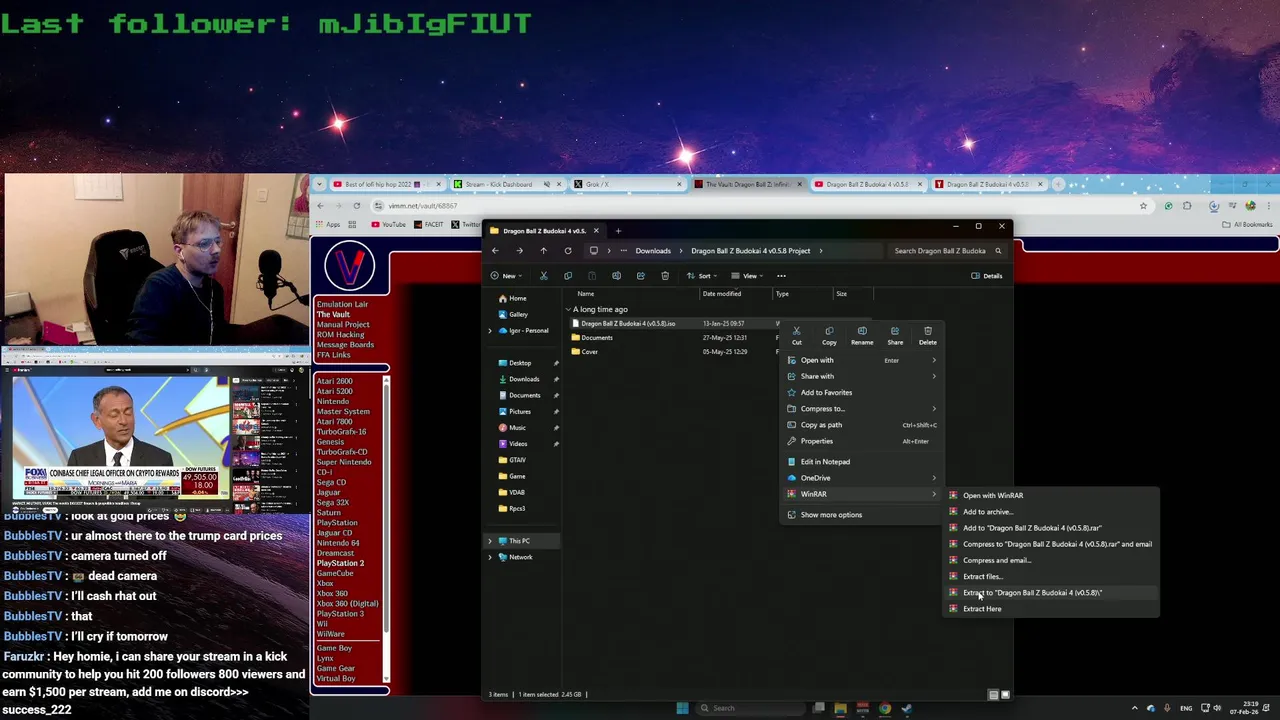Viewport: 1280px width, 720px height.
Task: Open the Details pane button
Action: click(x=987, y=276)
